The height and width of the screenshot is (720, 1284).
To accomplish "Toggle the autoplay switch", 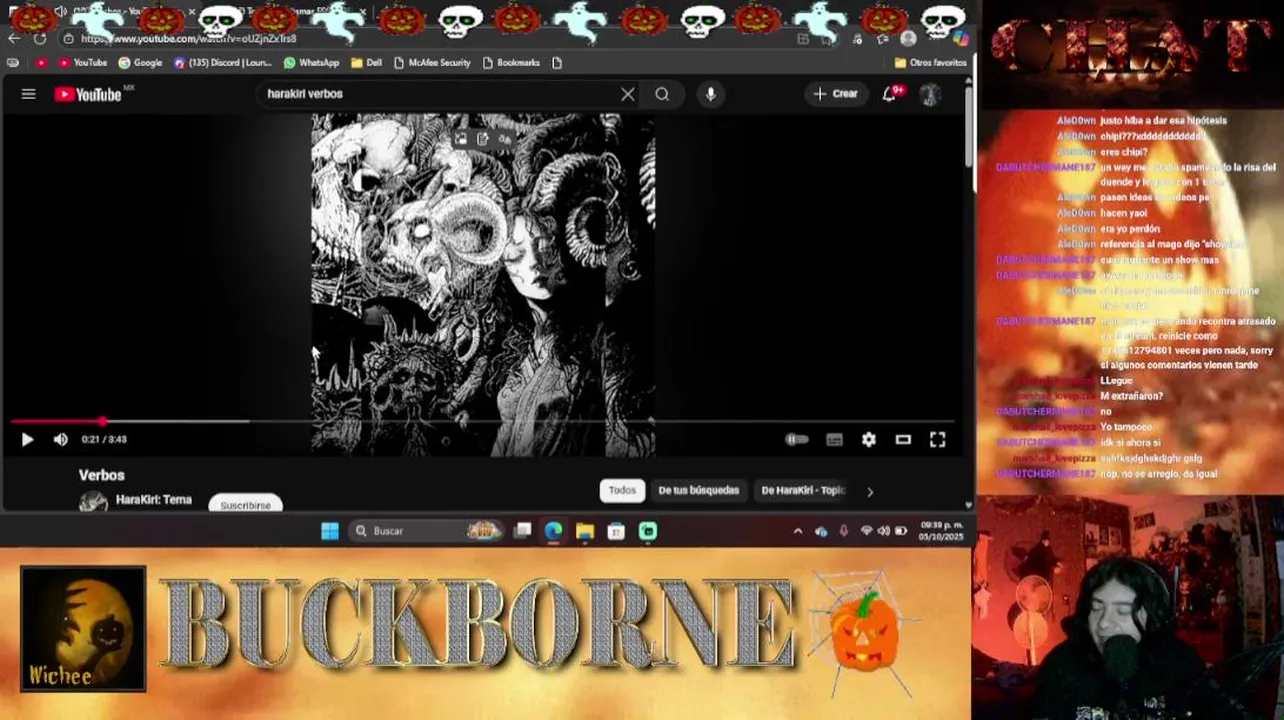I will 796,439.
